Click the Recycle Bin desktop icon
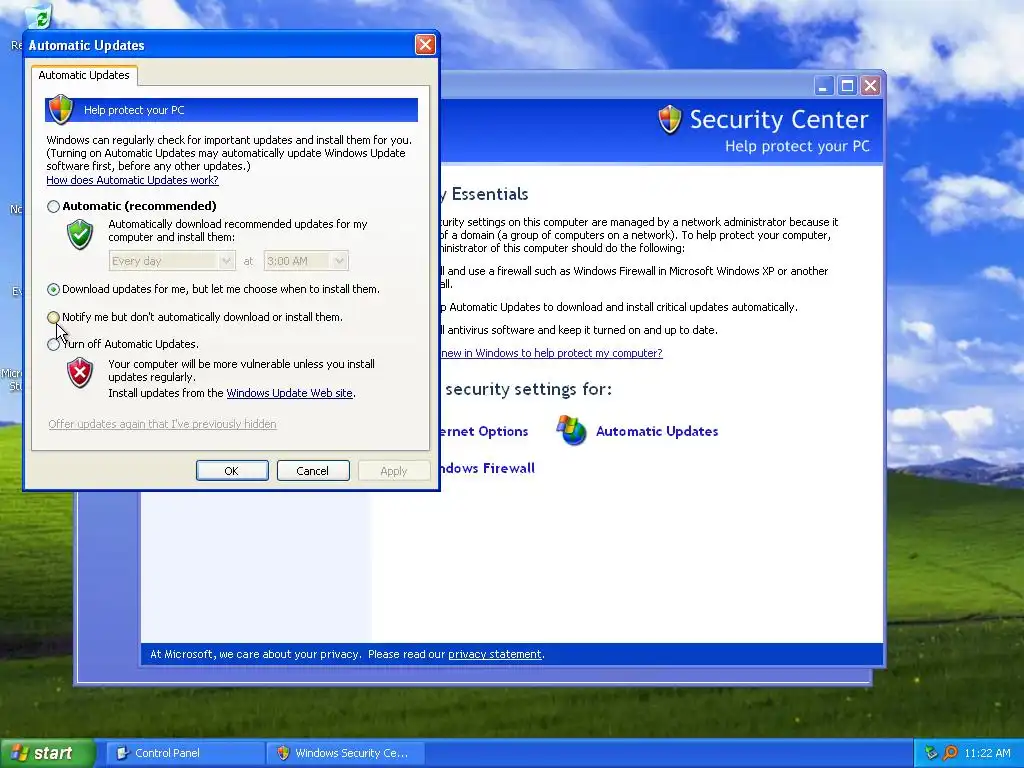This screenshot has height=768, width=1024. click(38, 16)
